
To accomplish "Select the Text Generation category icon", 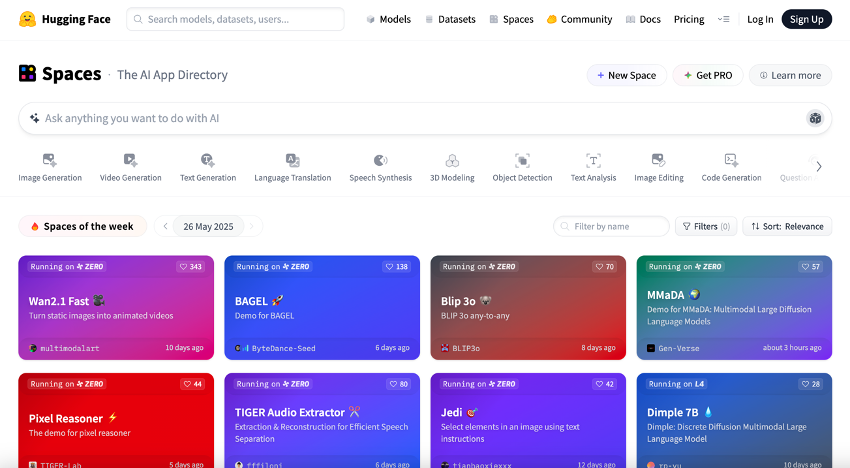I will tap(208, 161).
